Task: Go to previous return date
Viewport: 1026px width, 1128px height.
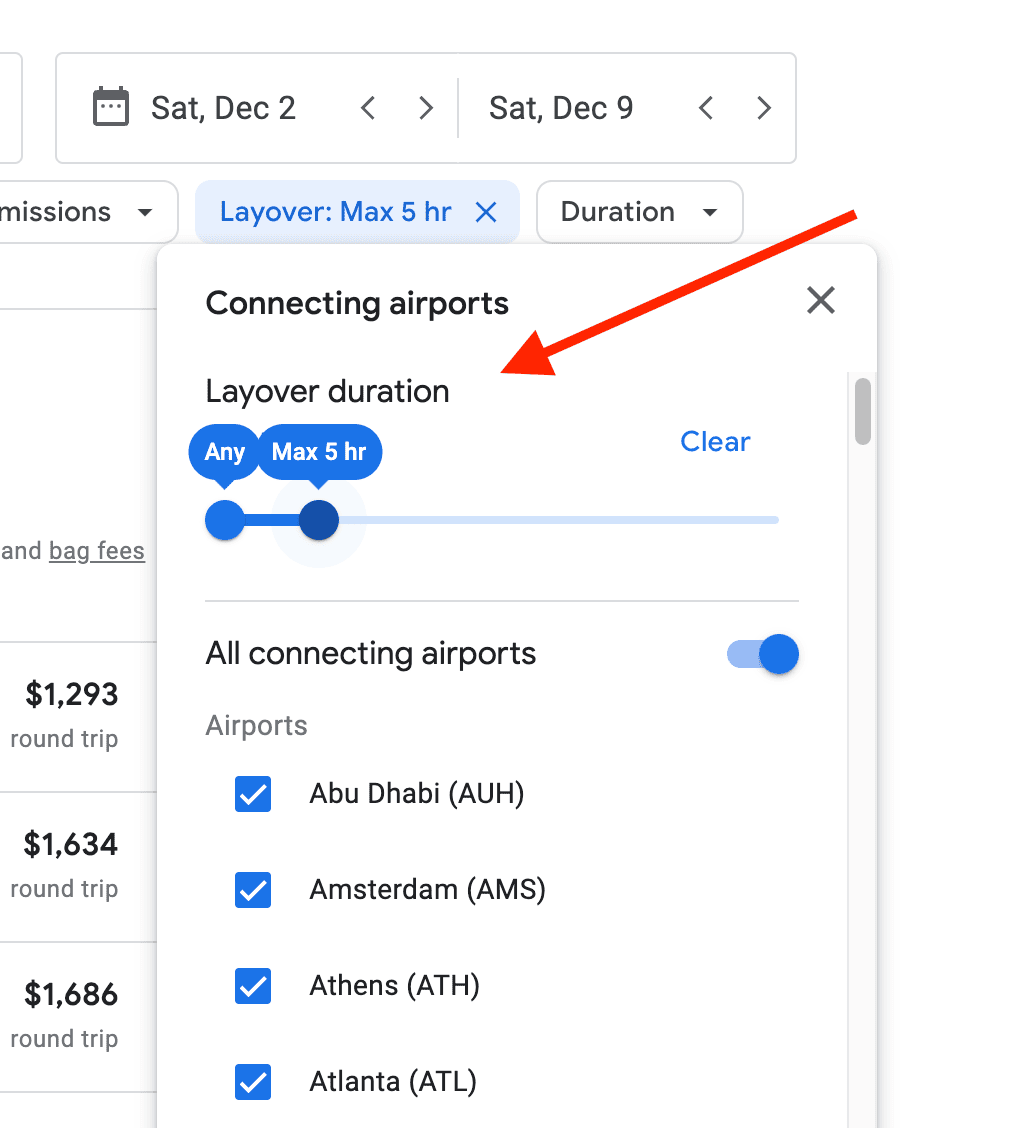Action: [x=706, y=108]
